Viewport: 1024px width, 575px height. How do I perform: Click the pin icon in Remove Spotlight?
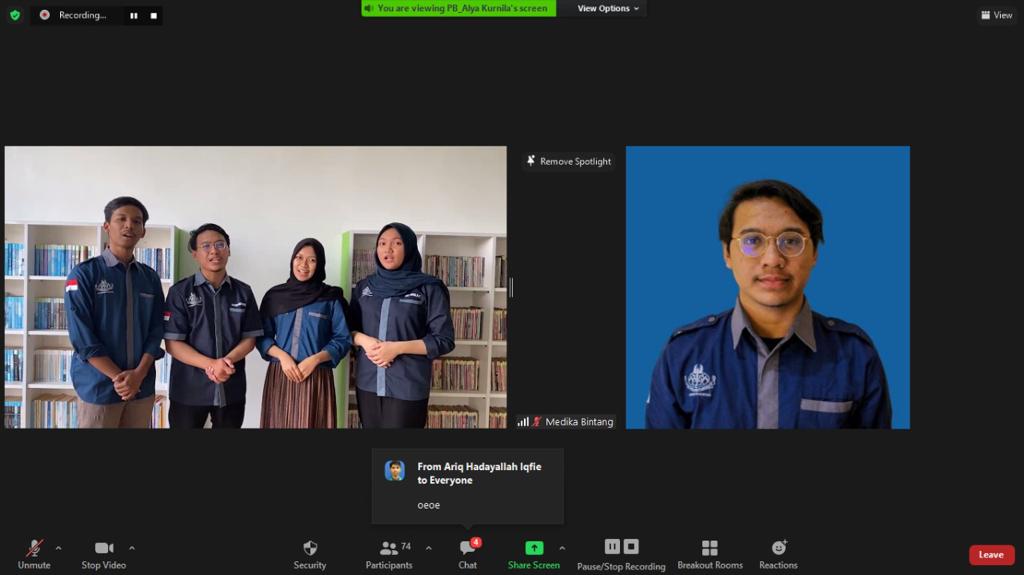pyautogui.click(x=531, y=161)
